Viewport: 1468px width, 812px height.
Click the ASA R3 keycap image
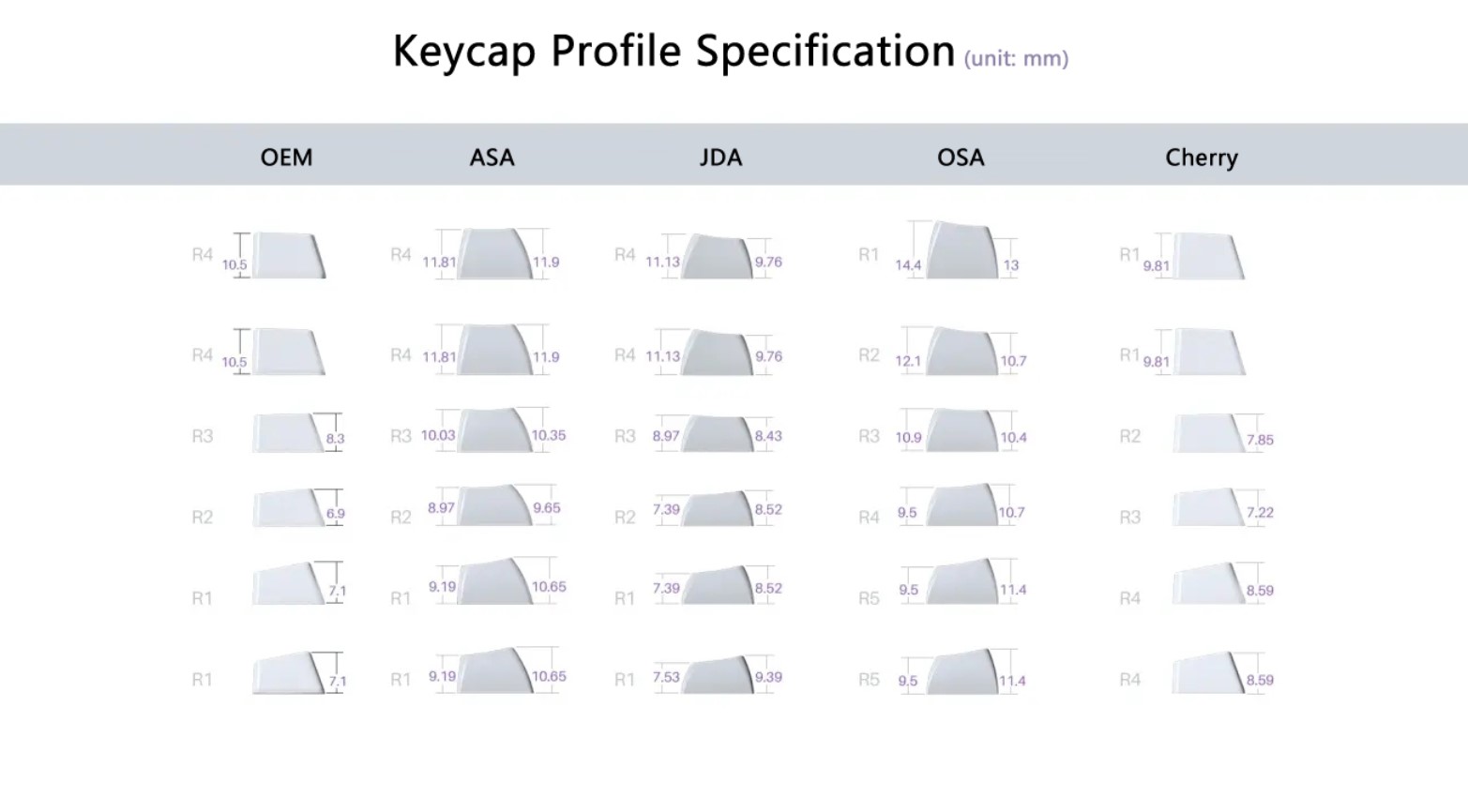(494, 430)
